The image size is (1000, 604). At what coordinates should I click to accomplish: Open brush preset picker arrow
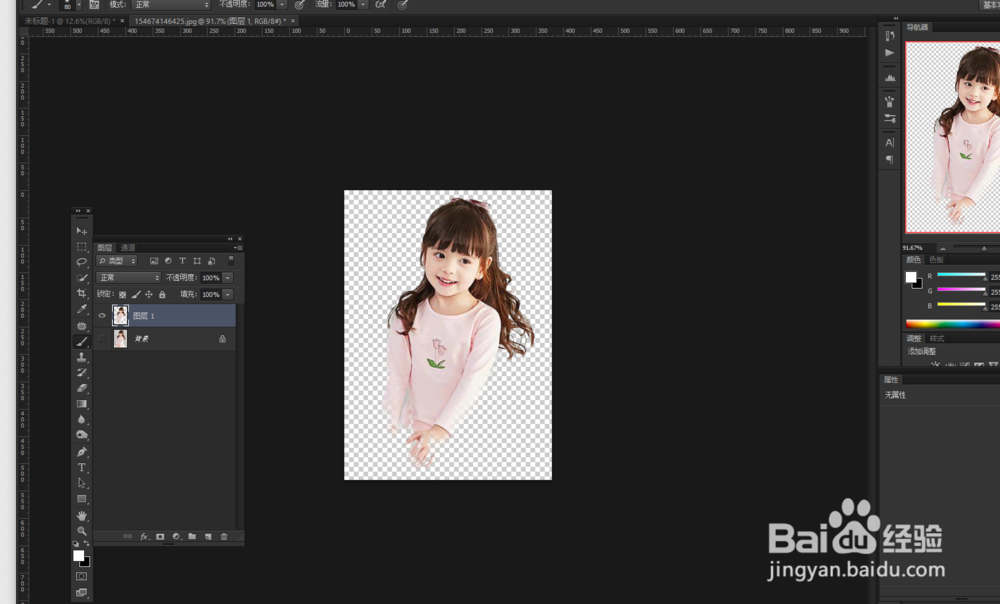78,4
